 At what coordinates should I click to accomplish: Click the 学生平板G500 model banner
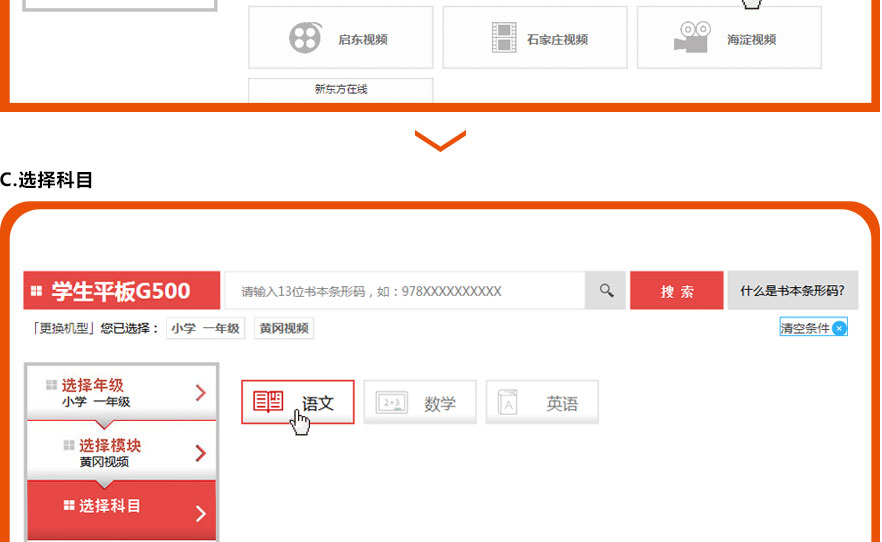pos(122,291)
